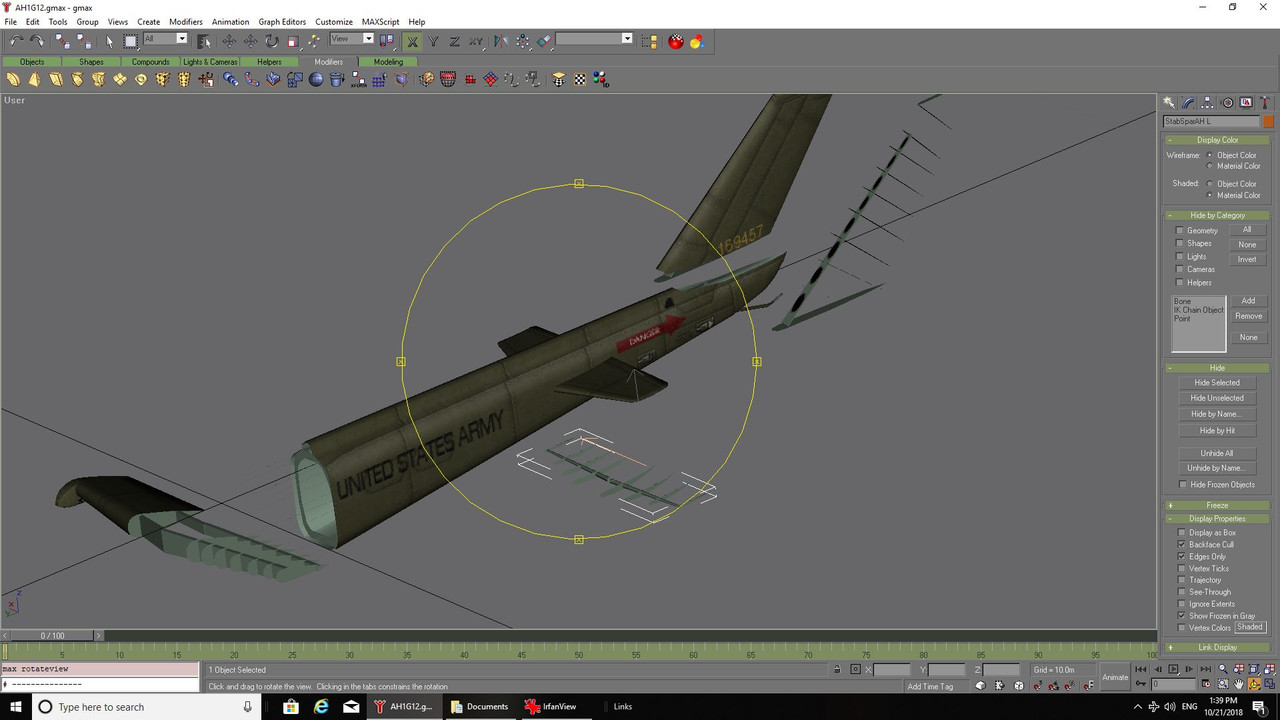Viewport: 1280px width, 720px height.
Task: Click the orange object color swatch
Action: [x=1268, y=122]
